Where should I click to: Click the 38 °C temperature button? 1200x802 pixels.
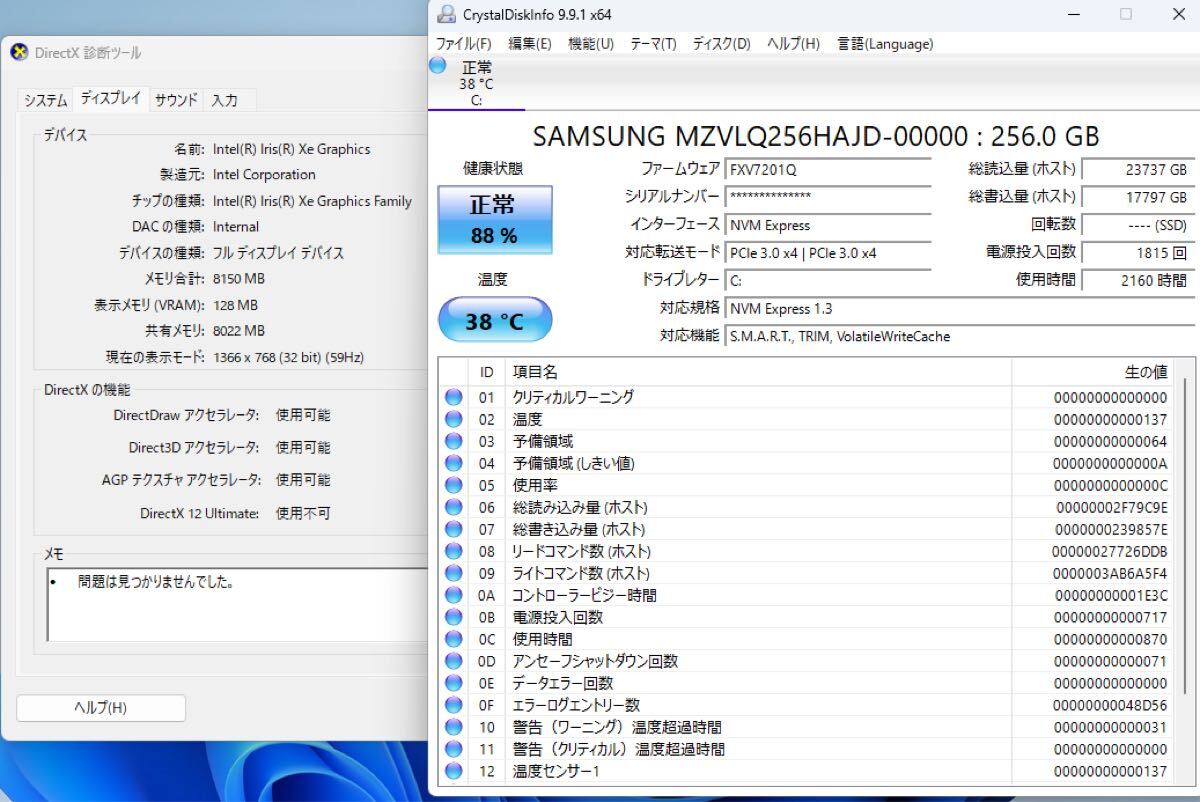click(494, 321)
